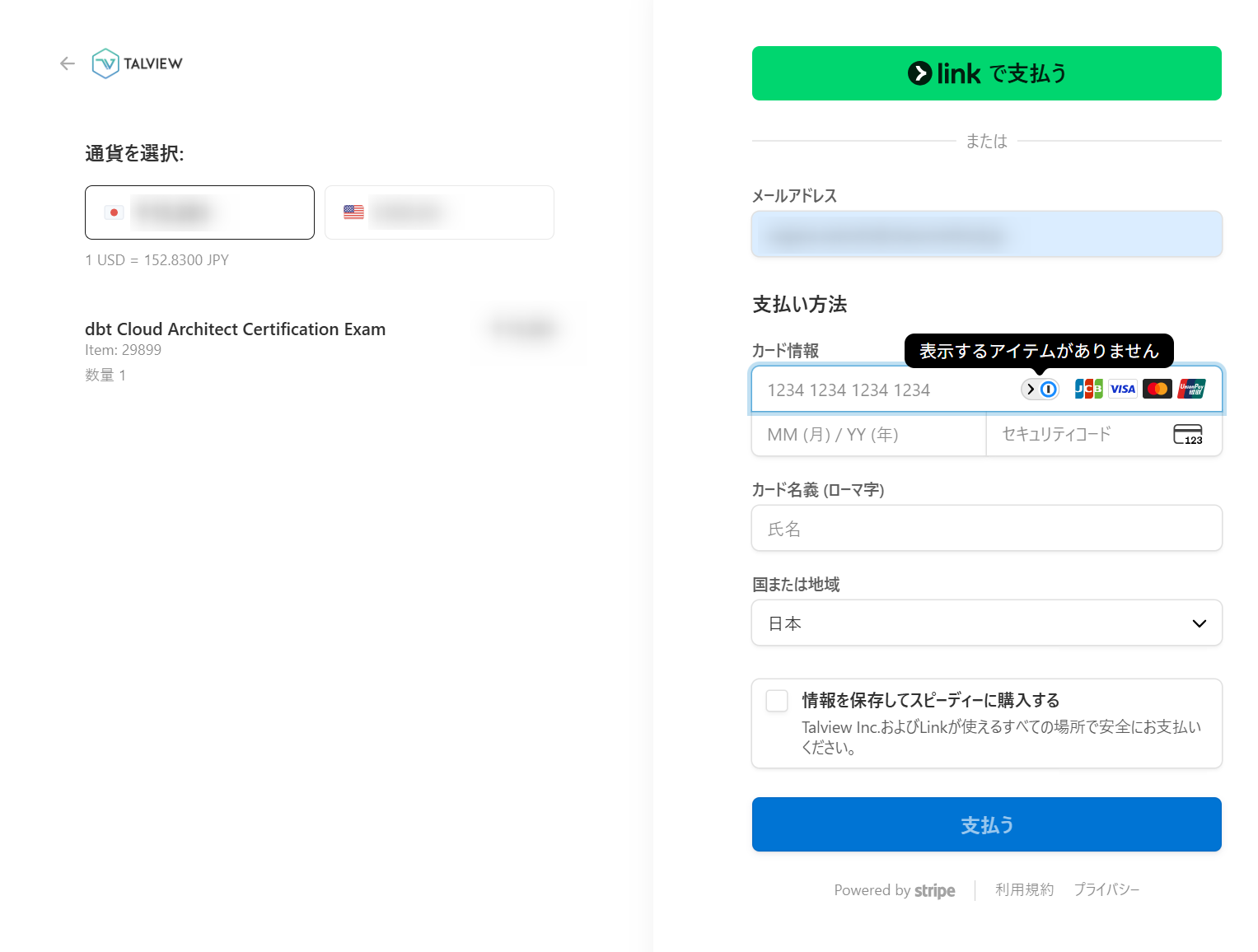Click the Mastercard brand icon
The image size is (1258, 952).
(x=1157, y=389)
